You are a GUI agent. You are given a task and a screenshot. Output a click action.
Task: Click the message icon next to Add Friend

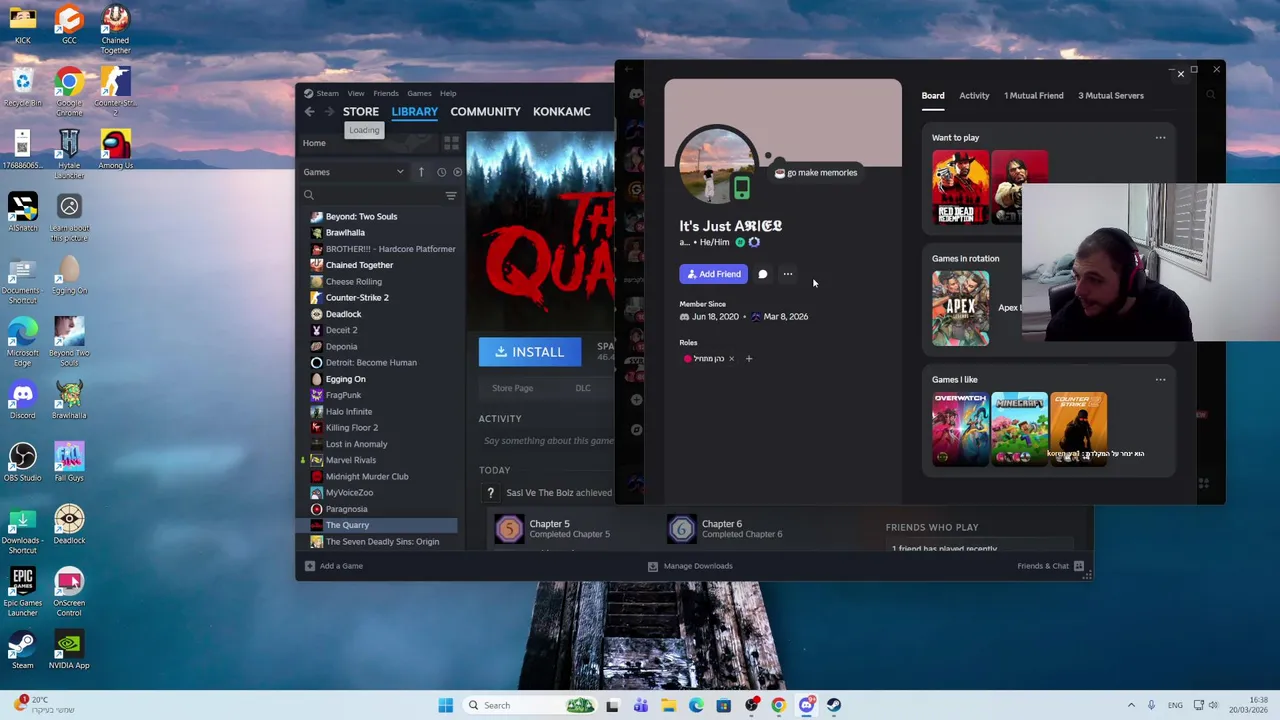pyautogui.click(x=762, y=274)
